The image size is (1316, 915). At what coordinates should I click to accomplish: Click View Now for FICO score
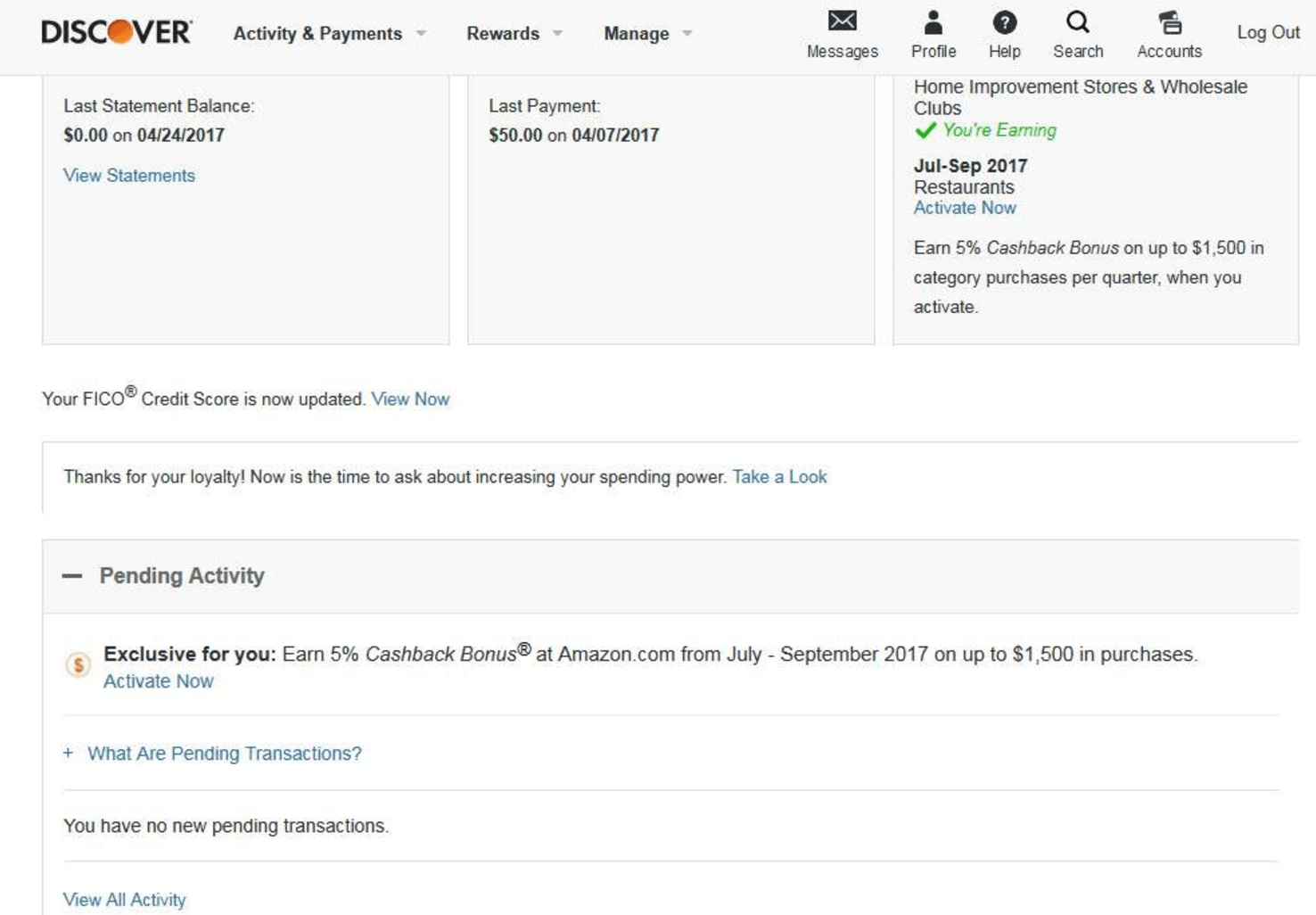tap(410, 400)
